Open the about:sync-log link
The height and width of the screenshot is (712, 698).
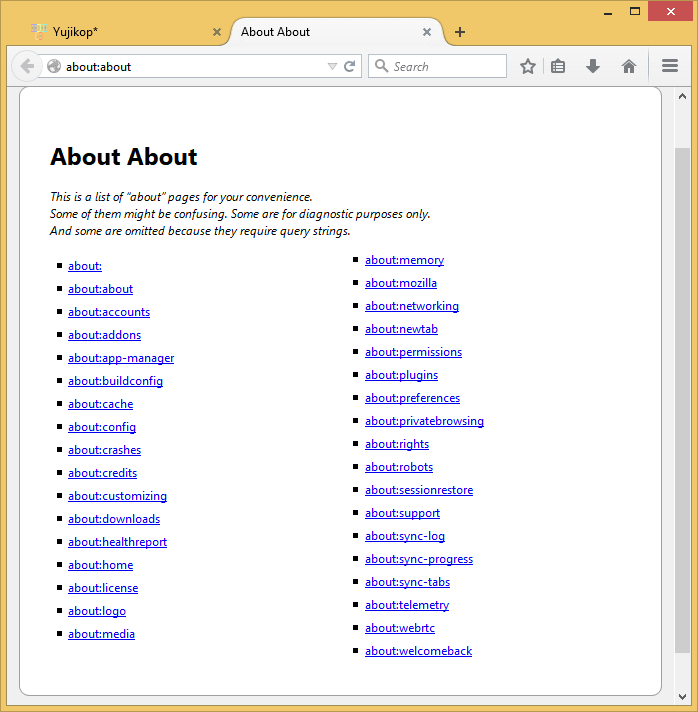(405, 536)
